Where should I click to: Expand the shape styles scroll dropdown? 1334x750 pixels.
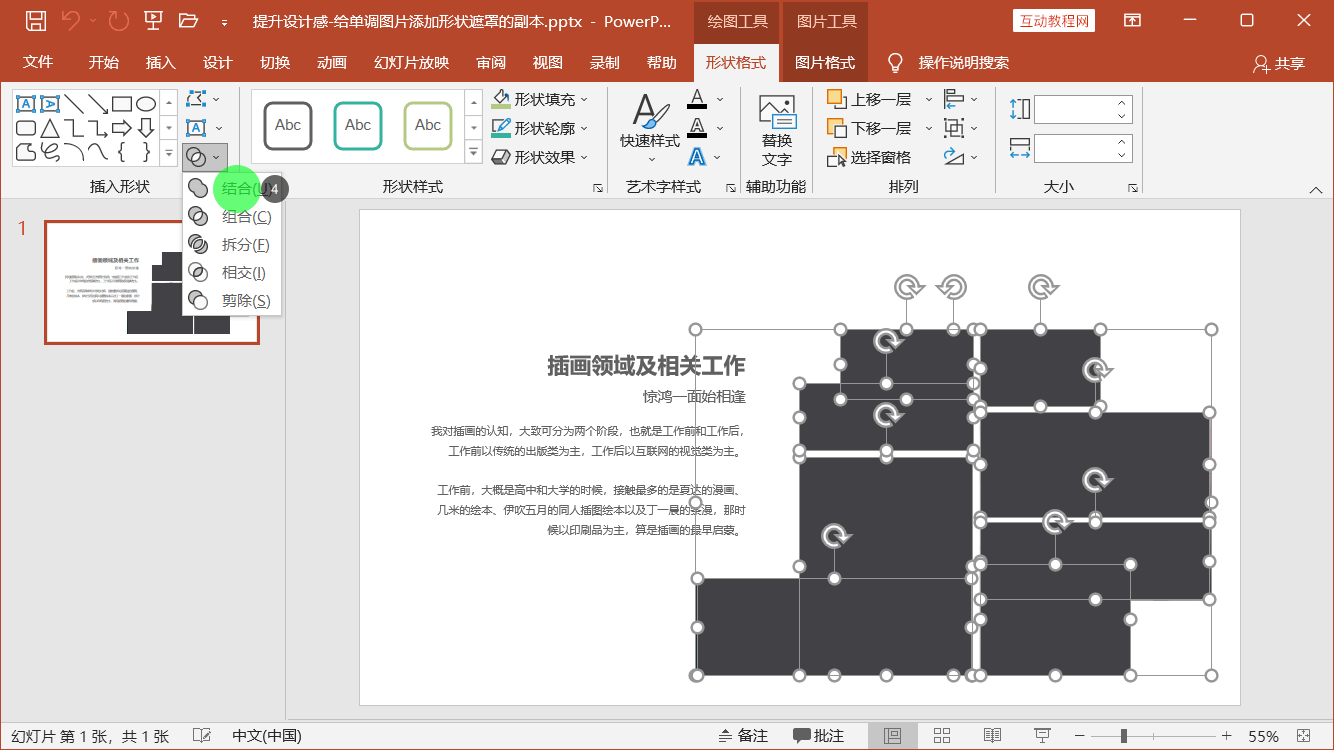pyautogui.click(x=472, y=152)
